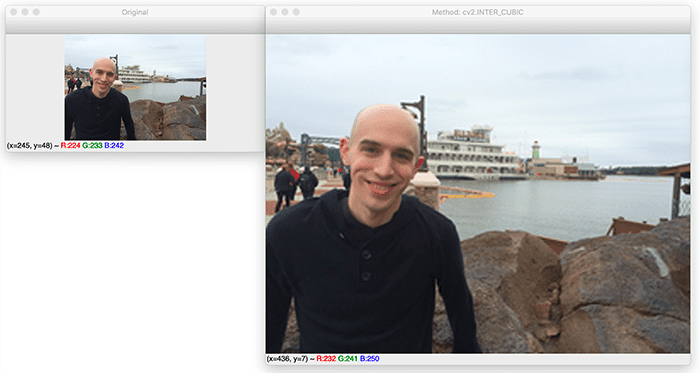This screenshot has width=700, height=373.
Task: Minimize the cv2.INTER_CUBIC window
Action: pos(285,12)
